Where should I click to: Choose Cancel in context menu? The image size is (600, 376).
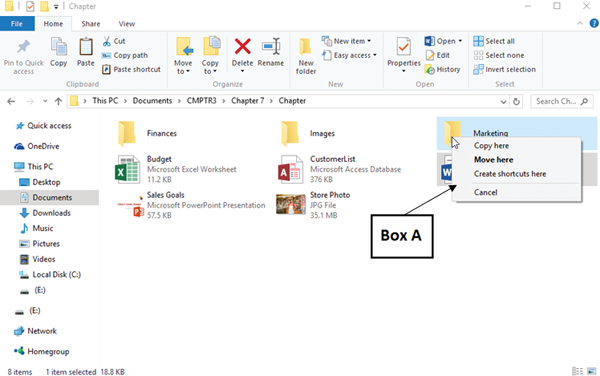click(486, 192)
